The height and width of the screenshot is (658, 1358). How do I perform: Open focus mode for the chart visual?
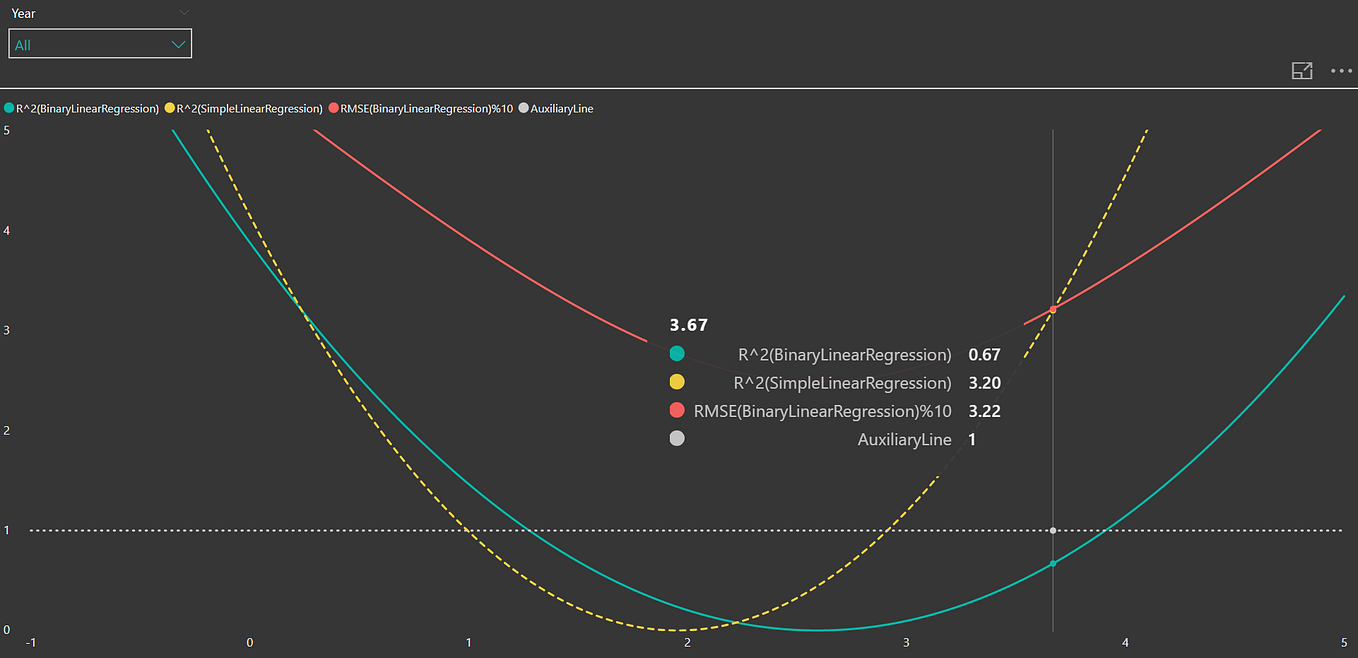(1302, 70)
